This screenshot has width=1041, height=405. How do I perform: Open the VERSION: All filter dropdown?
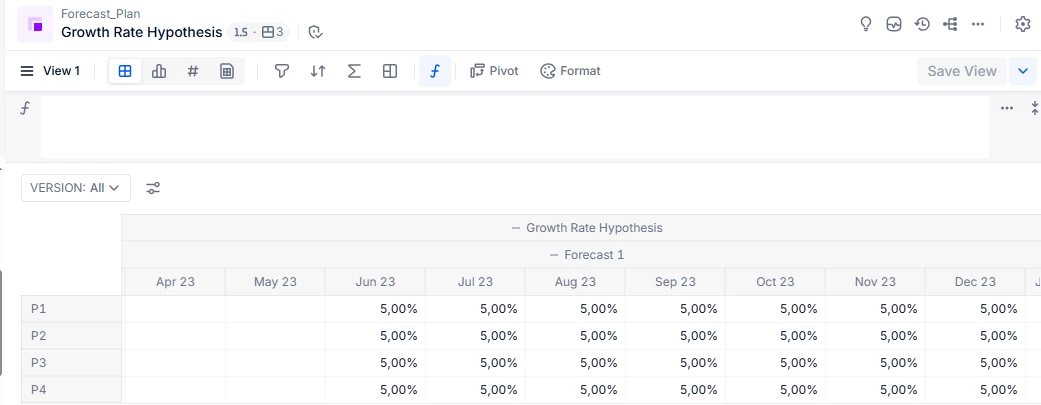(76, 187)
